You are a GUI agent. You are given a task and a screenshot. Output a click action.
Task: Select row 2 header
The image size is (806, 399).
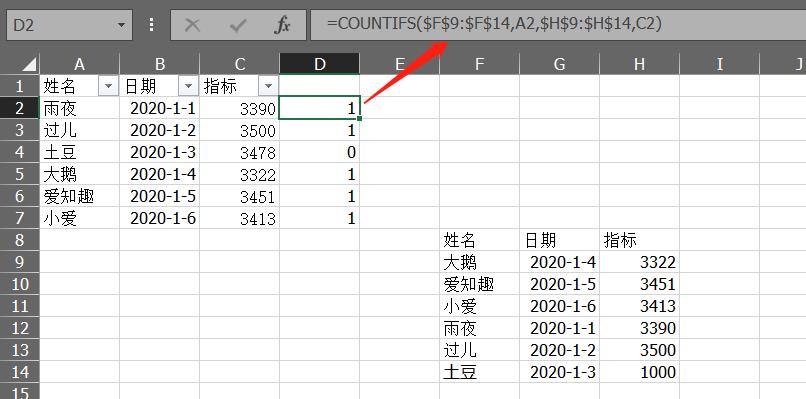[20, 108]
